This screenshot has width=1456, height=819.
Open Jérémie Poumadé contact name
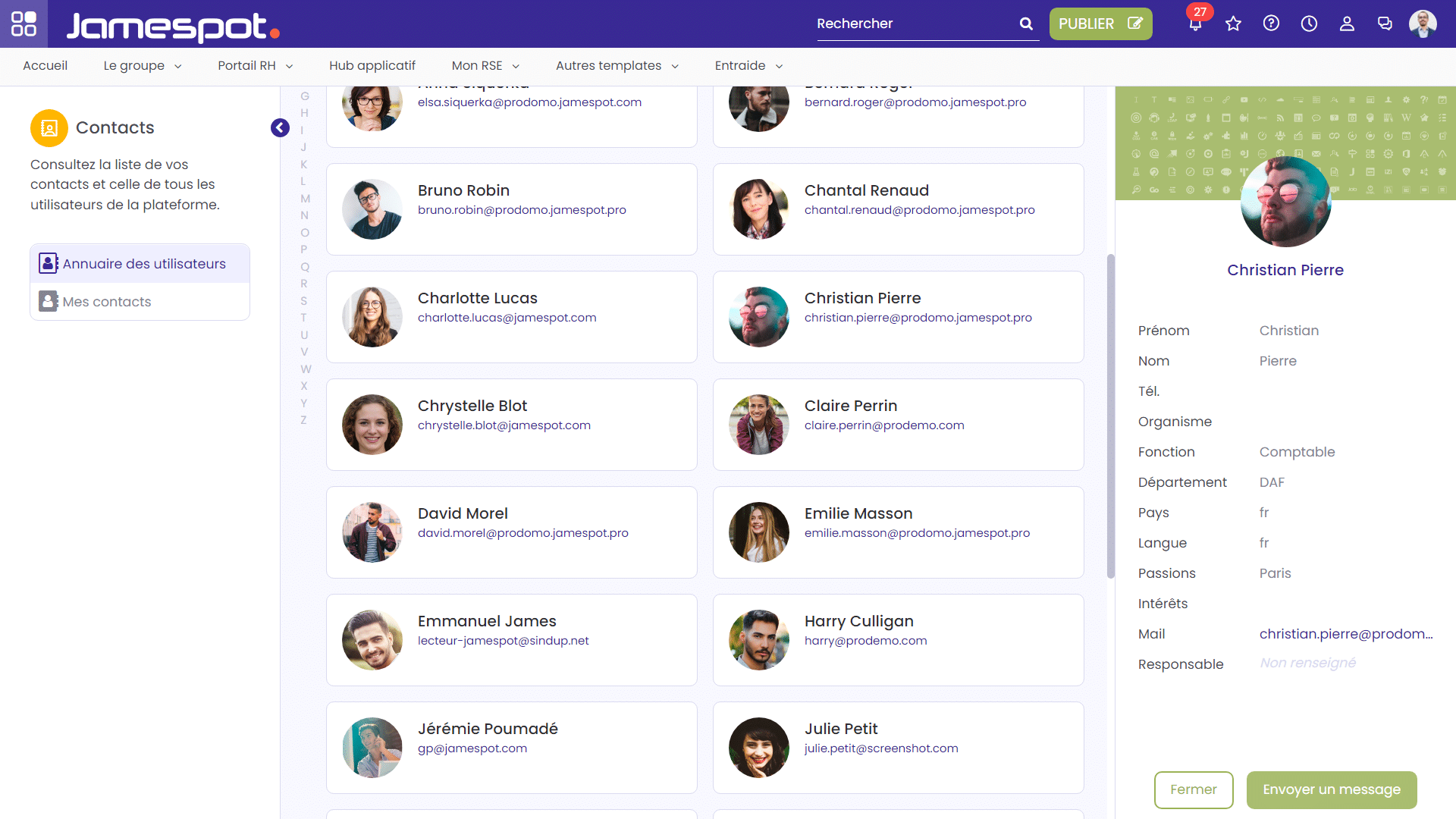click(x=488, y=729)
